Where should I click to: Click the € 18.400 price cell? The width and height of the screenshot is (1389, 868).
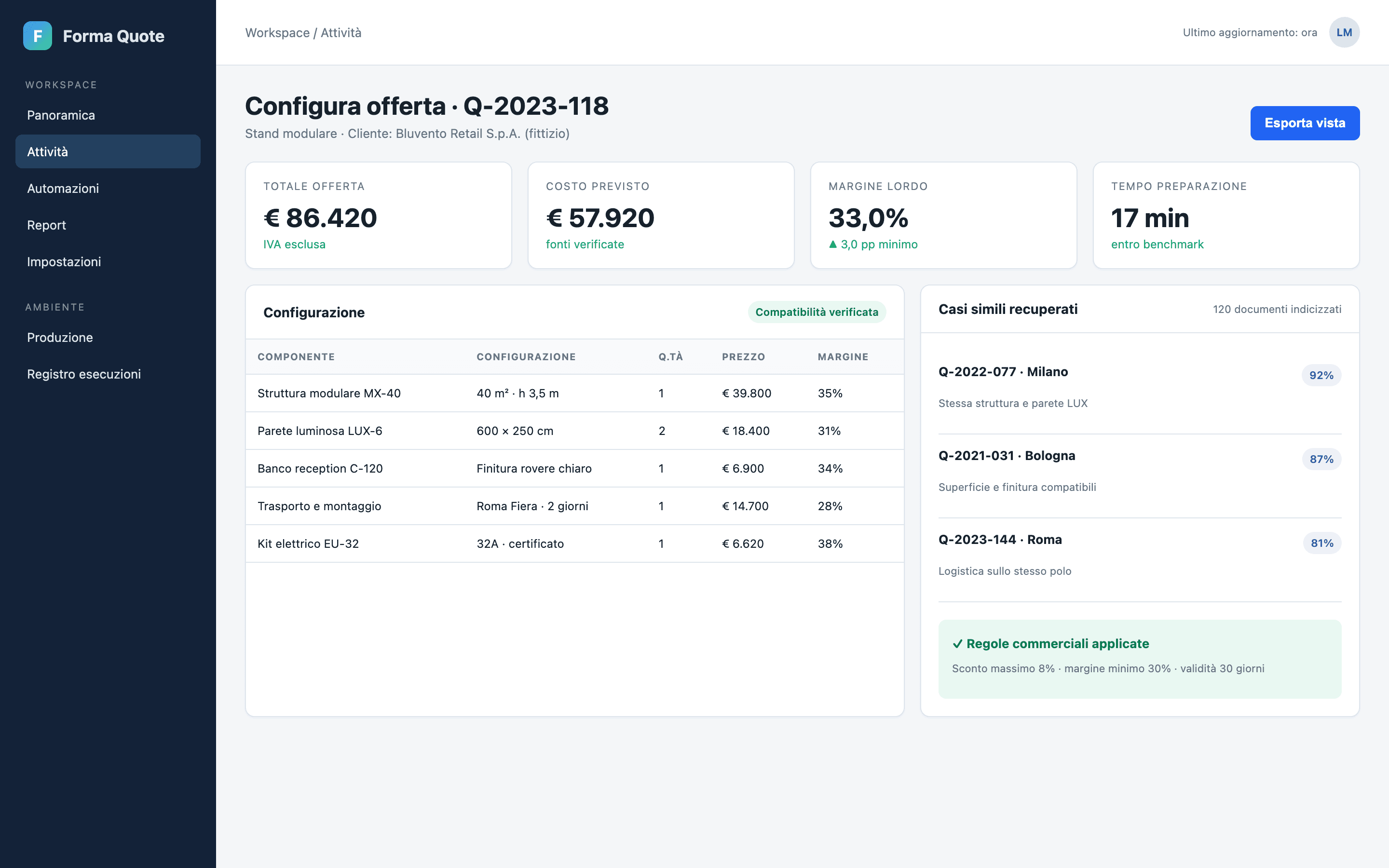[x=746, y=431]
